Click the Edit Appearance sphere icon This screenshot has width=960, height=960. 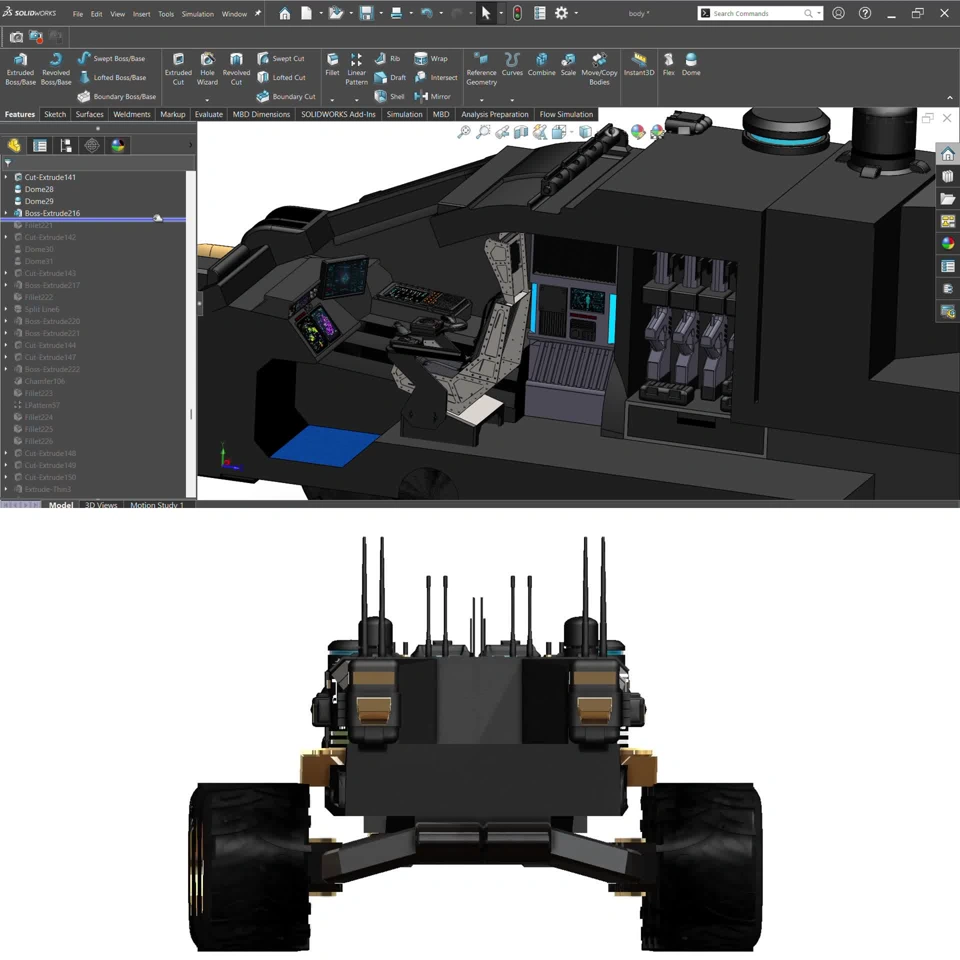click(x=638, y=131)
